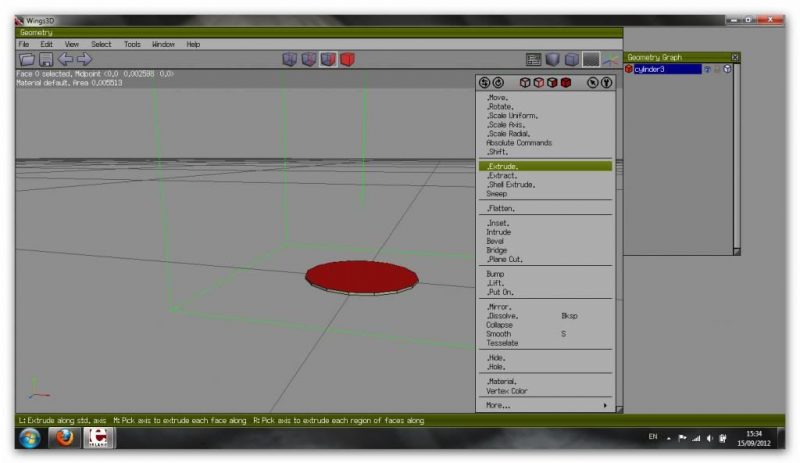Click the Save disk icon
Viewport: 800px width, 463px height.
[x=45, y=60]
